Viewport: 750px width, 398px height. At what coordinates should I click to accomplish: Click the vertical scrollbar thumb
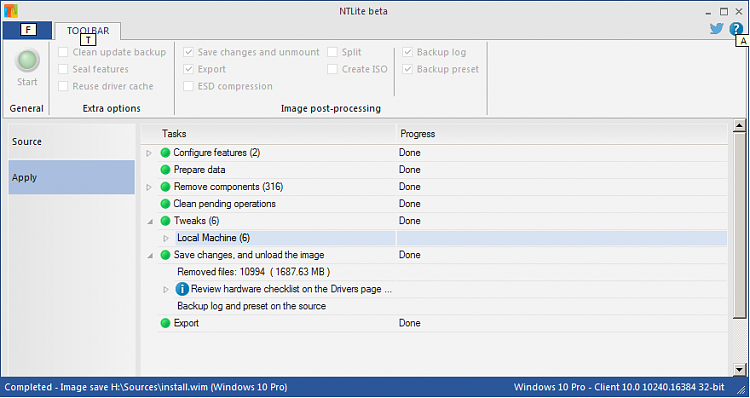pyautogui.click(x=739, y=225)
